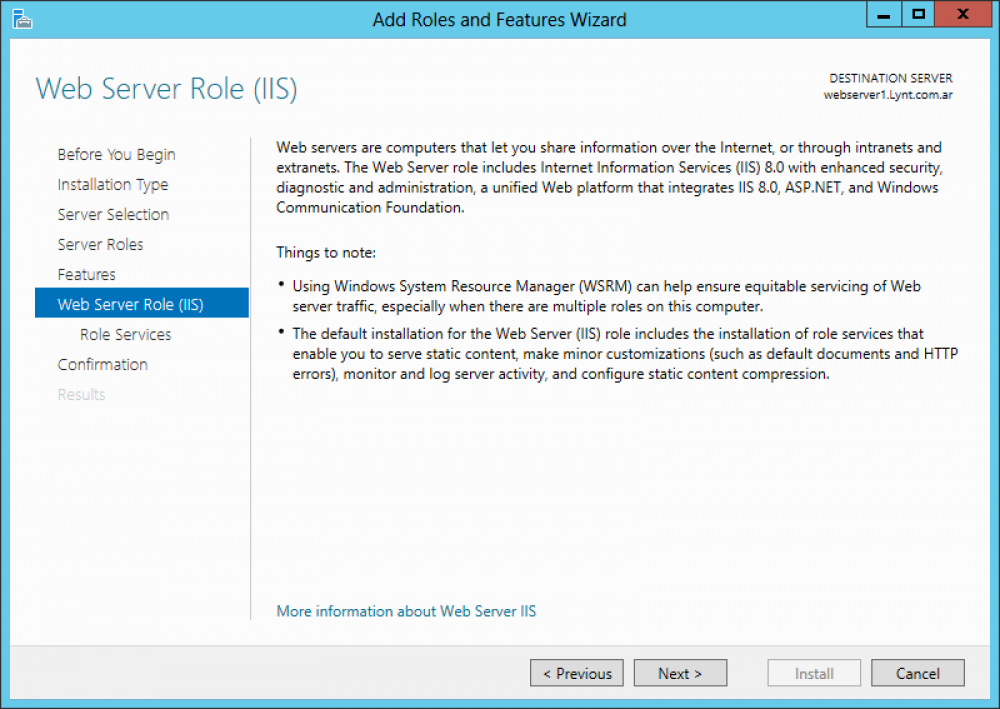Open the Installation Type step
Image resolution: width=1000 pixels, height=709 pixels.
(x=113, y=184)
